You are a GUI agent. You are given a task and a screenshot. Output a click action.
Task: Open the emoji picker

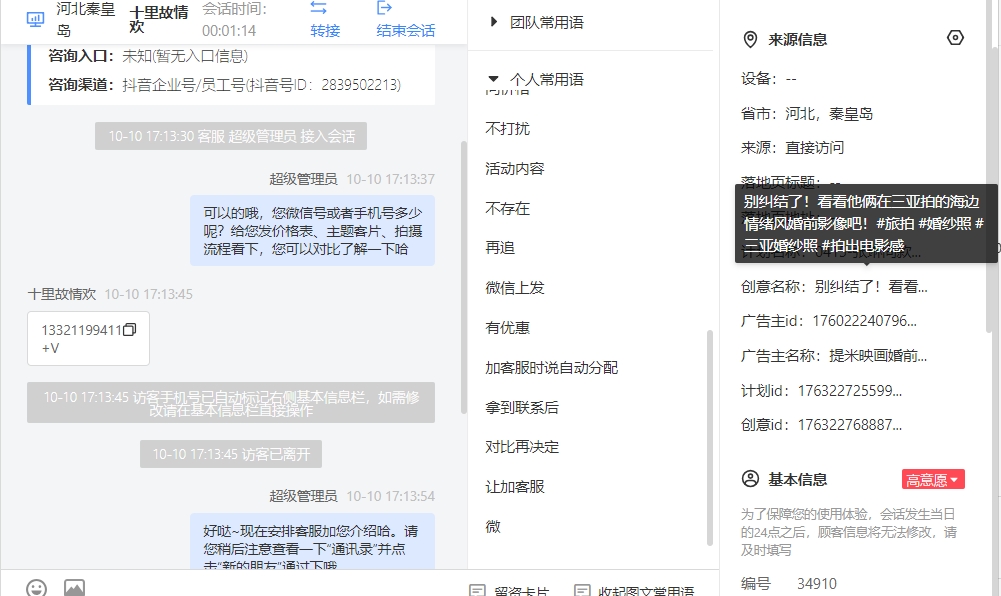coord(36,588)
